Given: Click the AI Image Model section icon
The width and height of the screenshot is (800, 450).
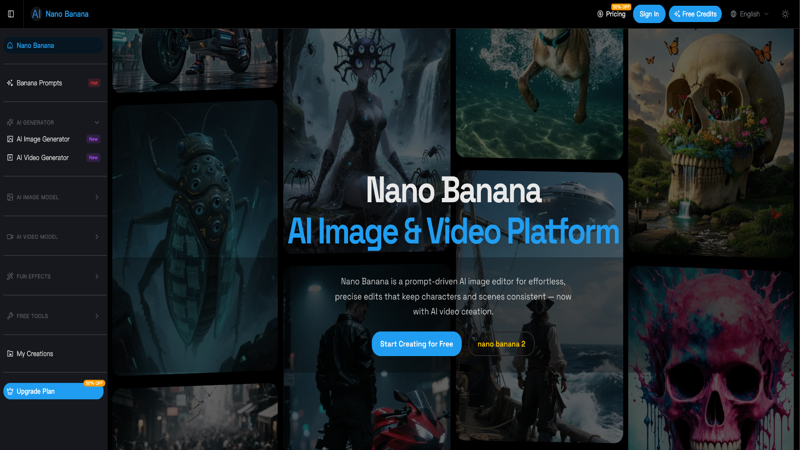Looking at the screenshot, I should pos(10,197).
